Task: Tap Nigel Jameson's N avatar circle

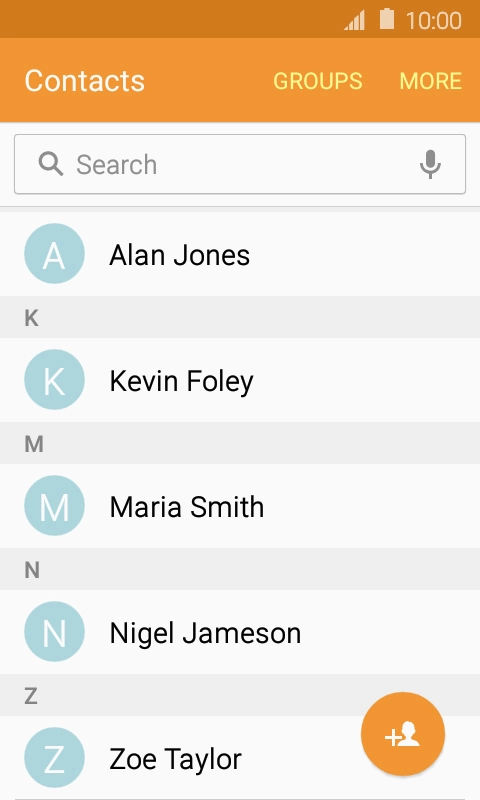Action: point(54,632)
